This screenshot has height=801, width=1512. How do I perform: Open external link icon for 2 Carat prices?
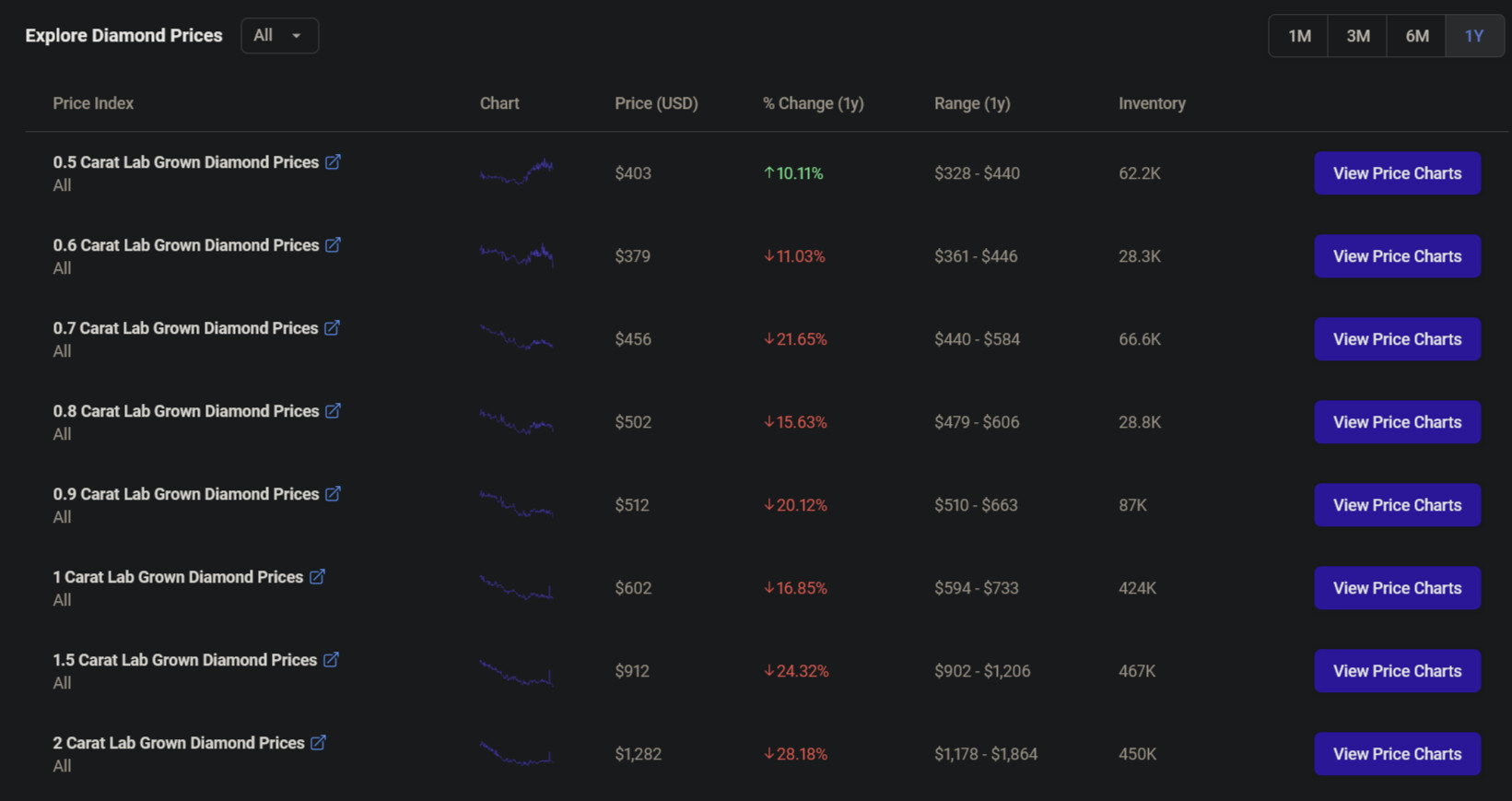coord(318,743)
